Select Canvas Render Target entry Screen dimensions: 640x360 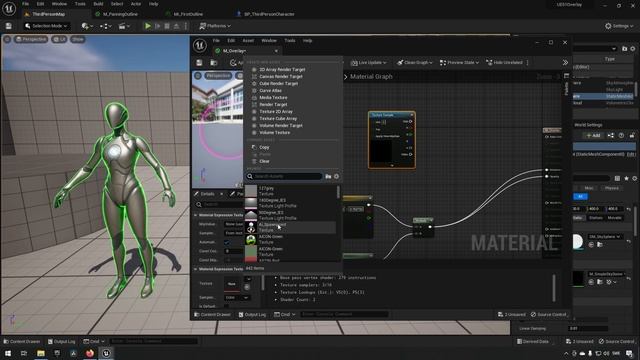point(280,76)
